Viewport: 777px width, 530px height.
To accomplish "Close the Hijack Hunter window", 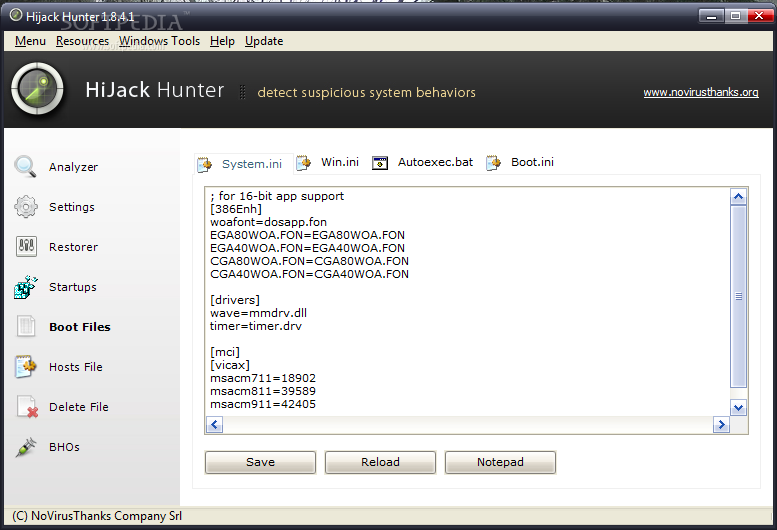I will coord(759,16).
